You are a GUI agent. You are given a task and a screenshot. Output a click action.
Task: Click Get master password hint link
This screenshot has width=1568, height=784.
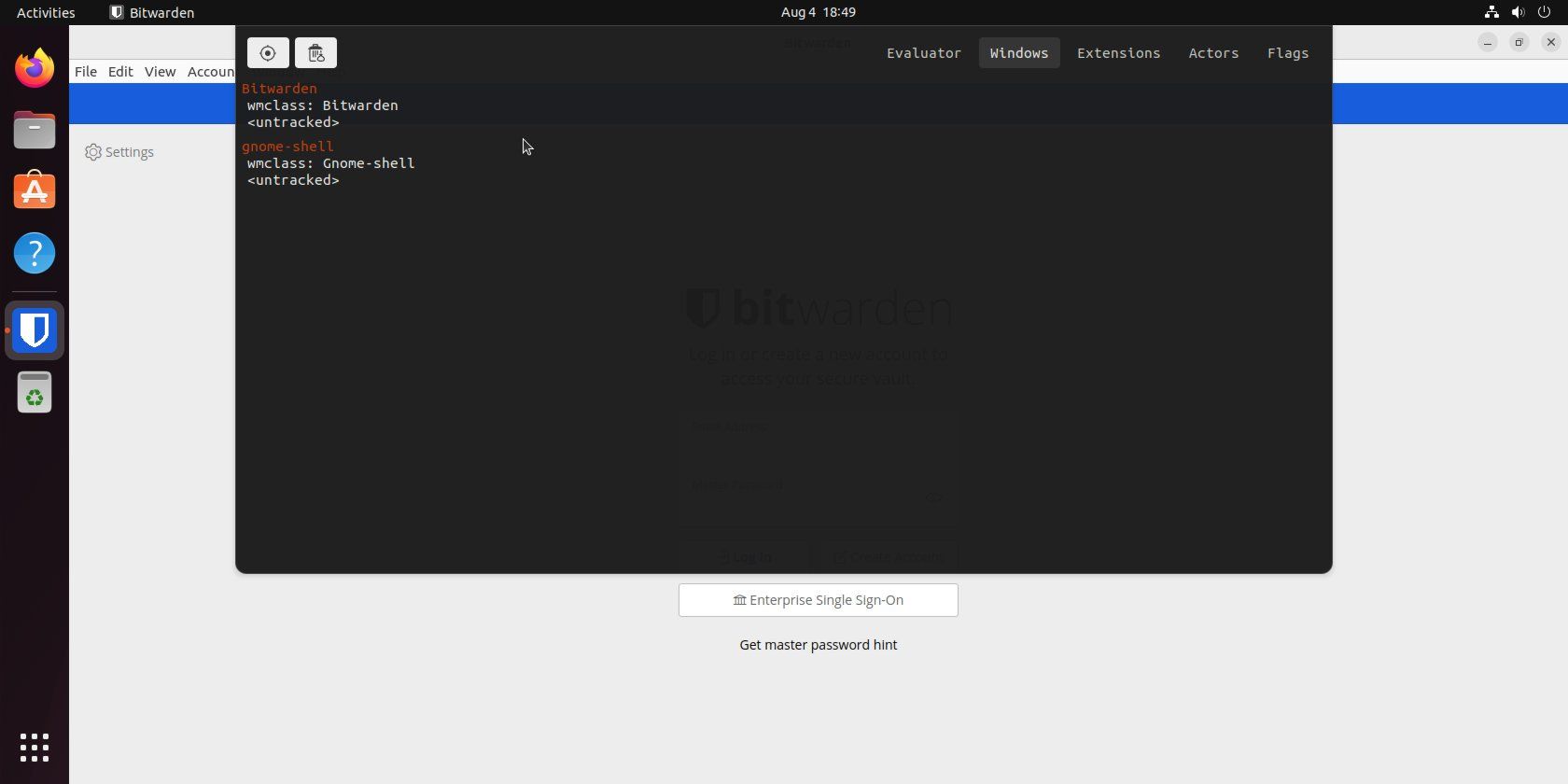[x=819, y=645]
